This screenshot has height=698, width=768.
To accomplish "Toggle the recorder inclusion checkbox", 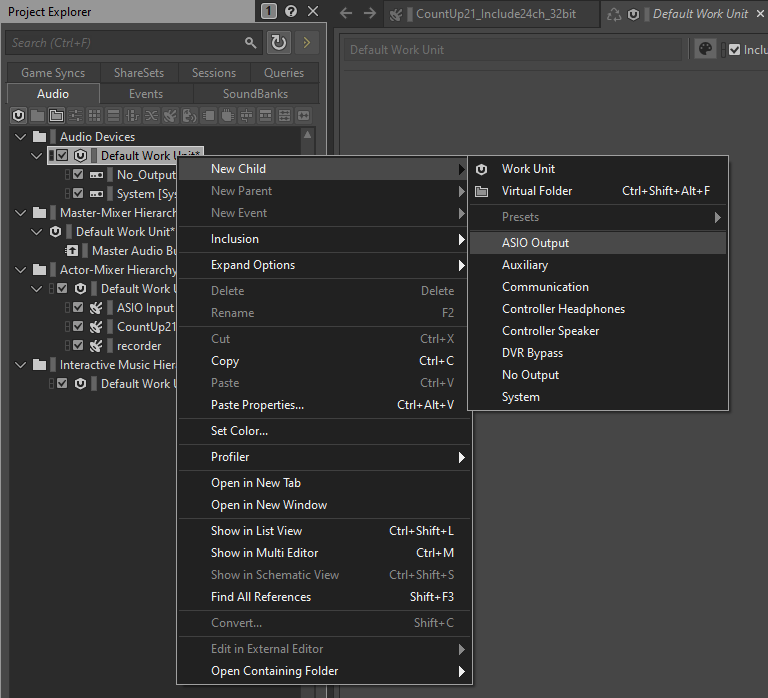I will 78,345.
